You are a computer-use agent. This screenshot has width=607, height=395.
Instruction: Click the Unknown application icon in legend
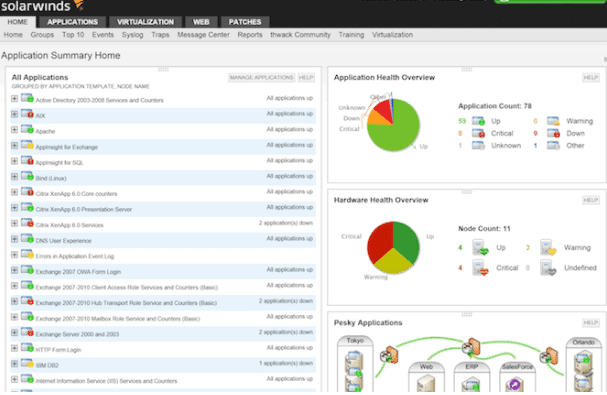point(478,146)
